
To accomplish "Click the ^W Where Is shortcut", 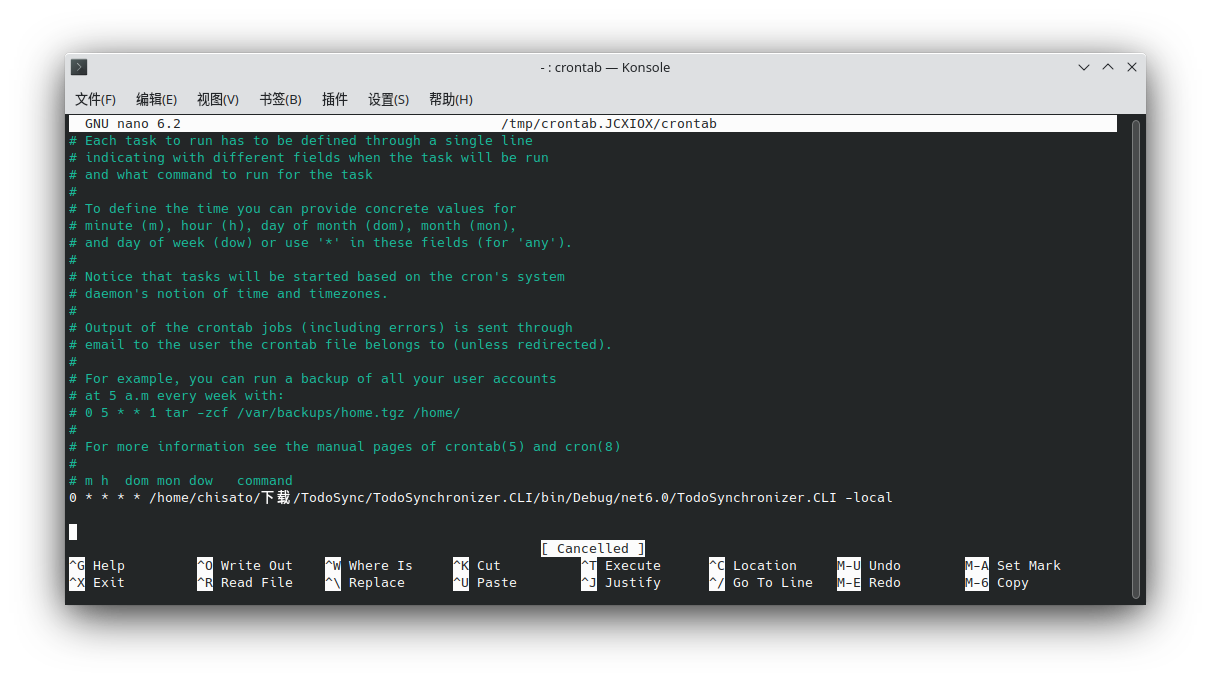I will [369, 566].
